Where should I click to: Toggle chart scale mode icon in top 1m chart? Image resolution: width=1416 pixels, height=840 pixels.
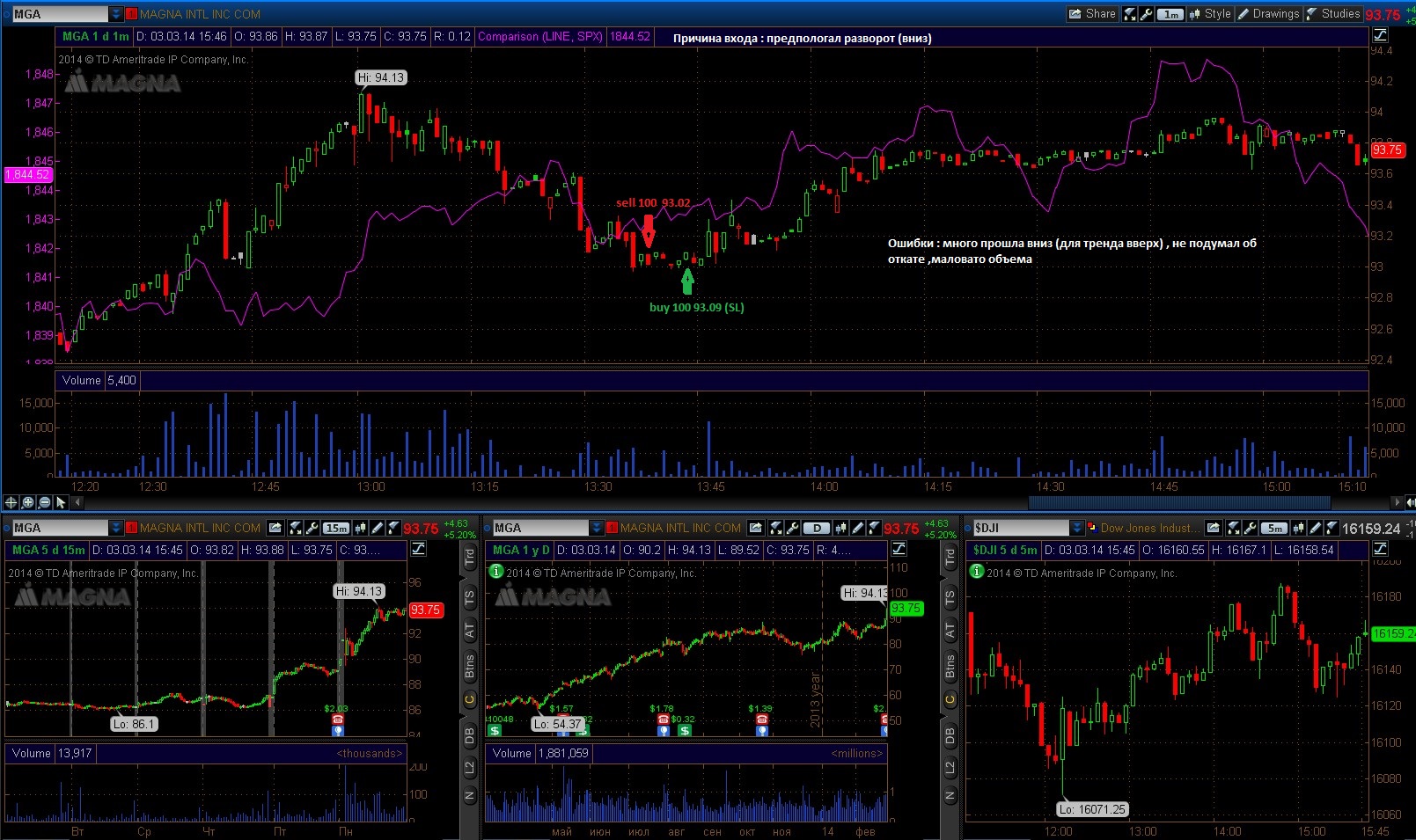(1380, 35)
